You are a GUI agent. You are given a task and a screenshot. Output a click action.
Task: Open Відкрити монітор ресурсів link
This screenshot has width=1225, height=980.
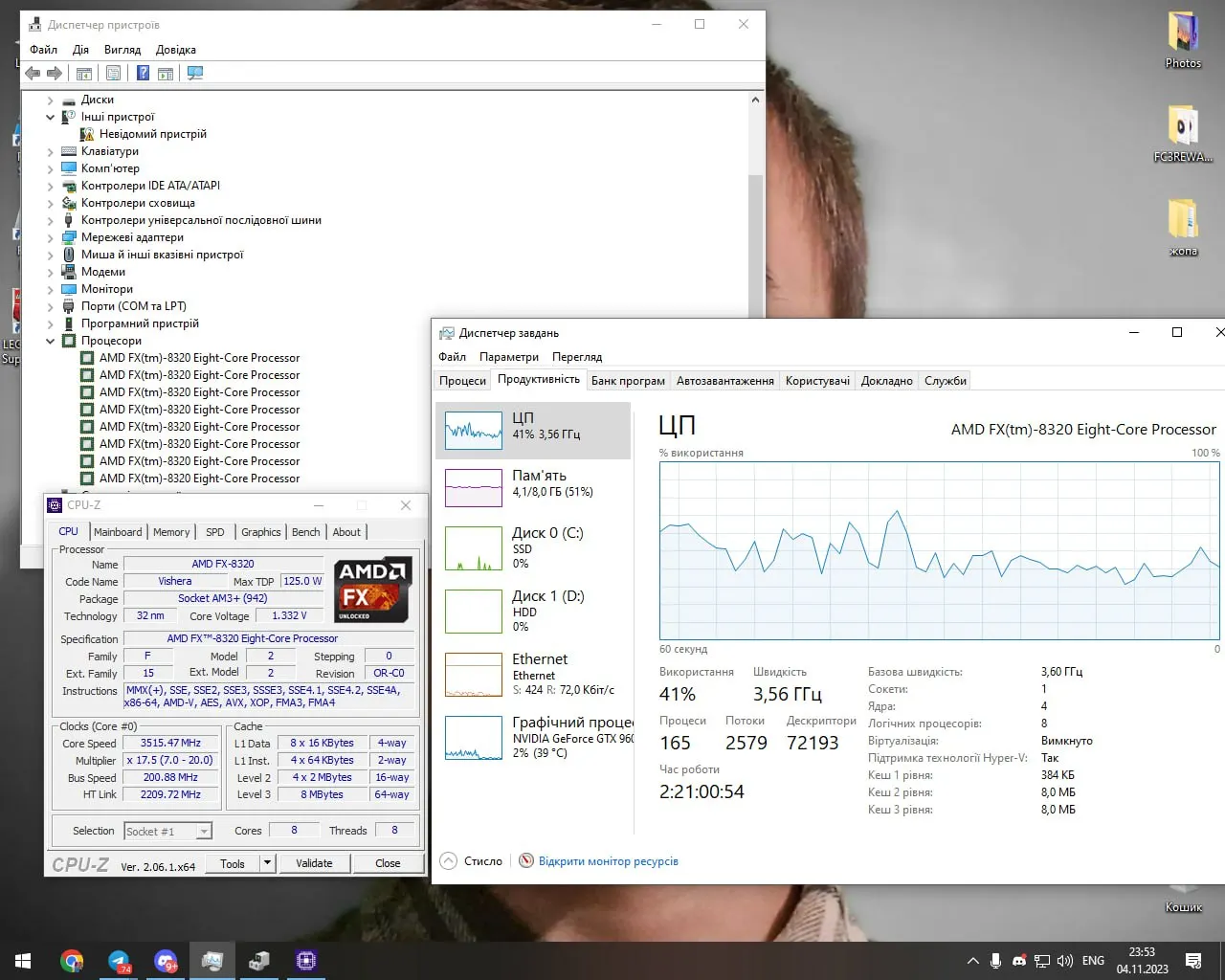point(609,861)
